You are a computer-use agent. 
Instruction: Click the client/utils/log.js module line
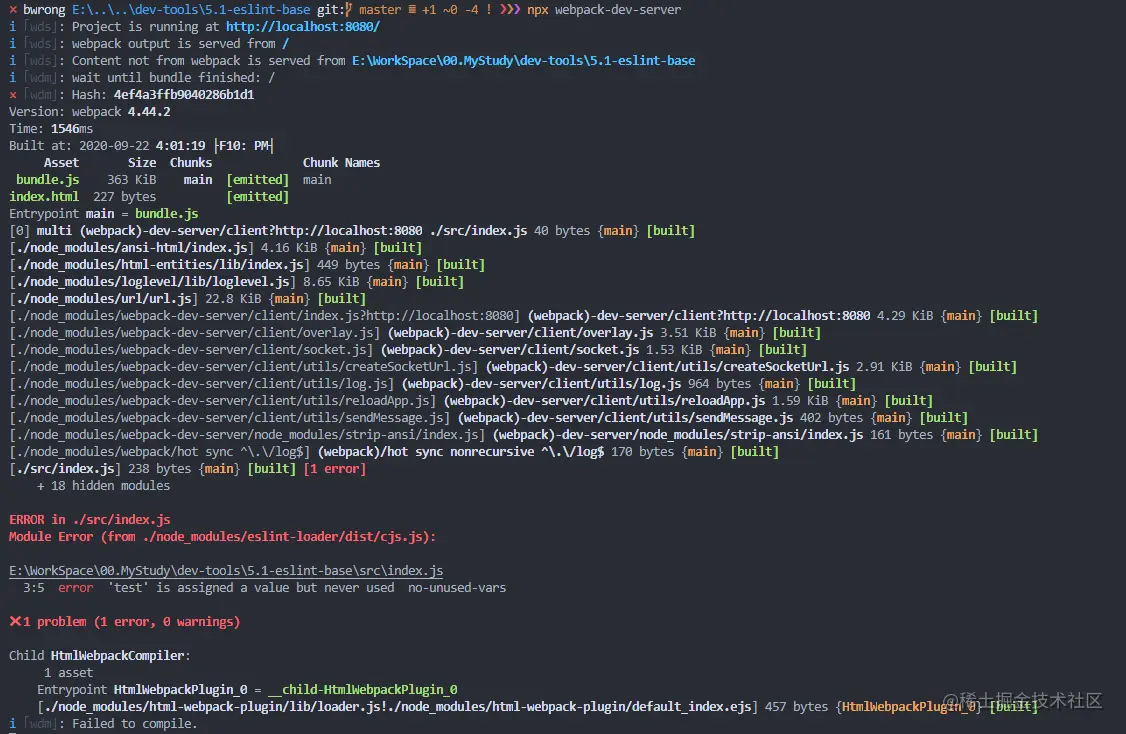coord(432,384)
